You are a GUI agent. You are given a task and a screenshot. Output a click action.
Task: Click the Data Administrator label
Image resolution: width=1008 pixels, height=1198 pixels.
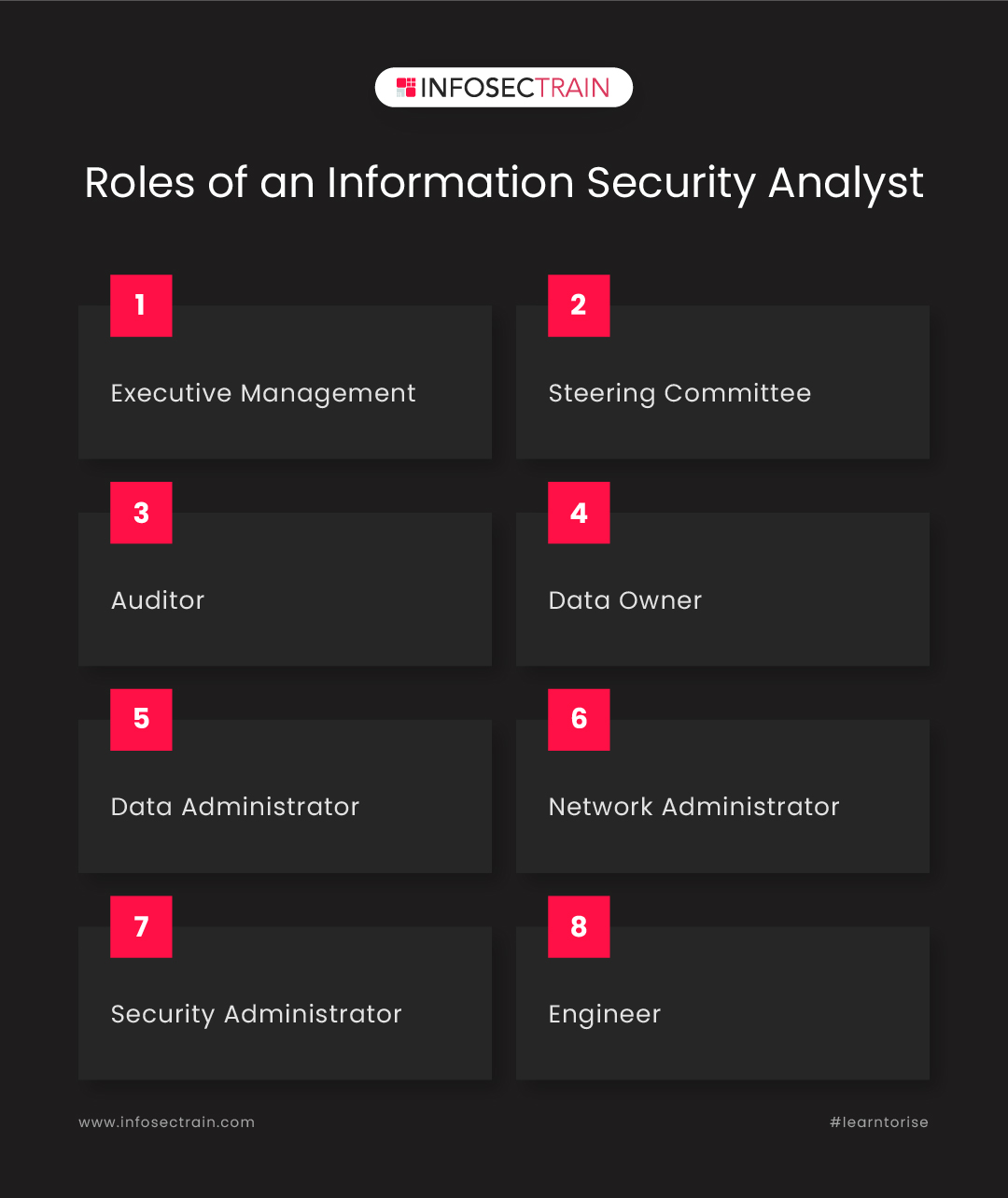click(235, 807)
